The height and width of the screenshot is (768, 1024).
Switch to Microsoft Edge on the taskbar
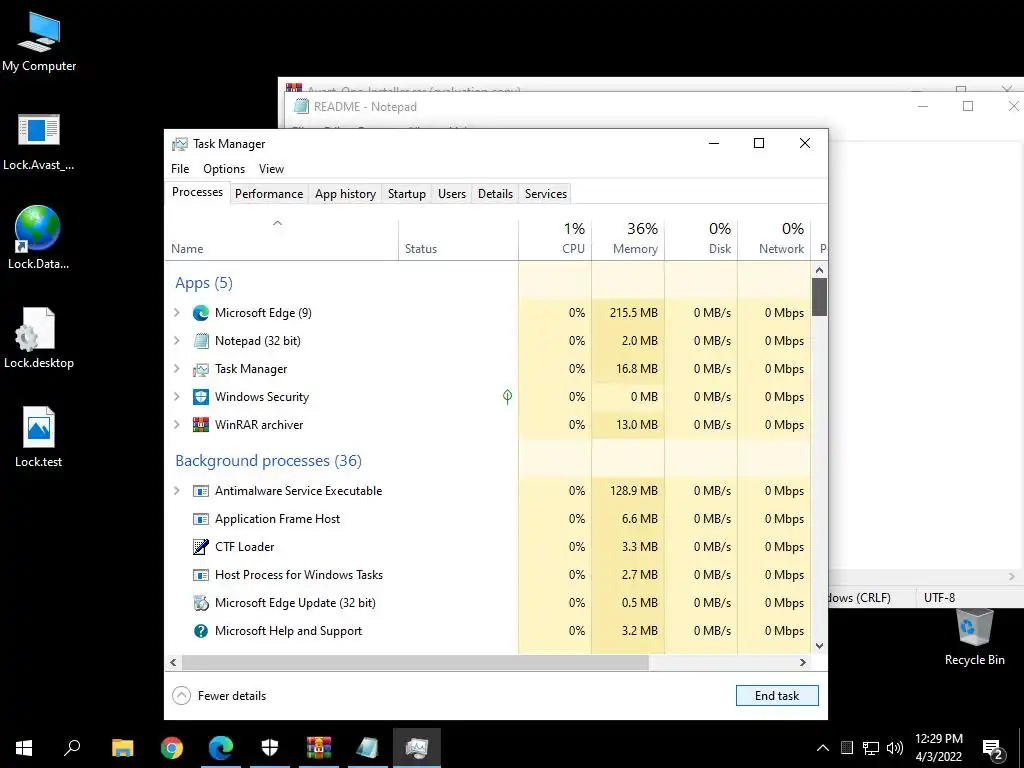click(x=221, y=748)
